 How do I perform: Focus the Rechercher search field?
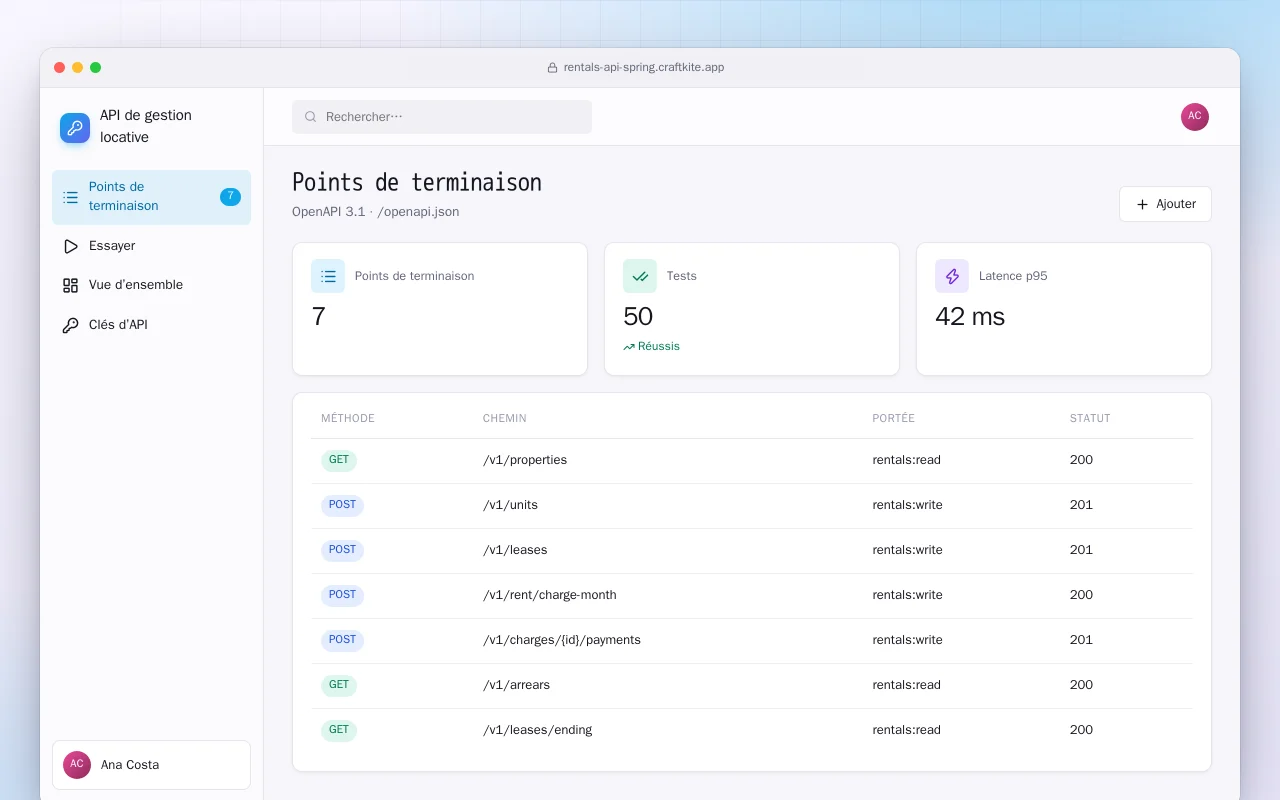tap(442, 117)
